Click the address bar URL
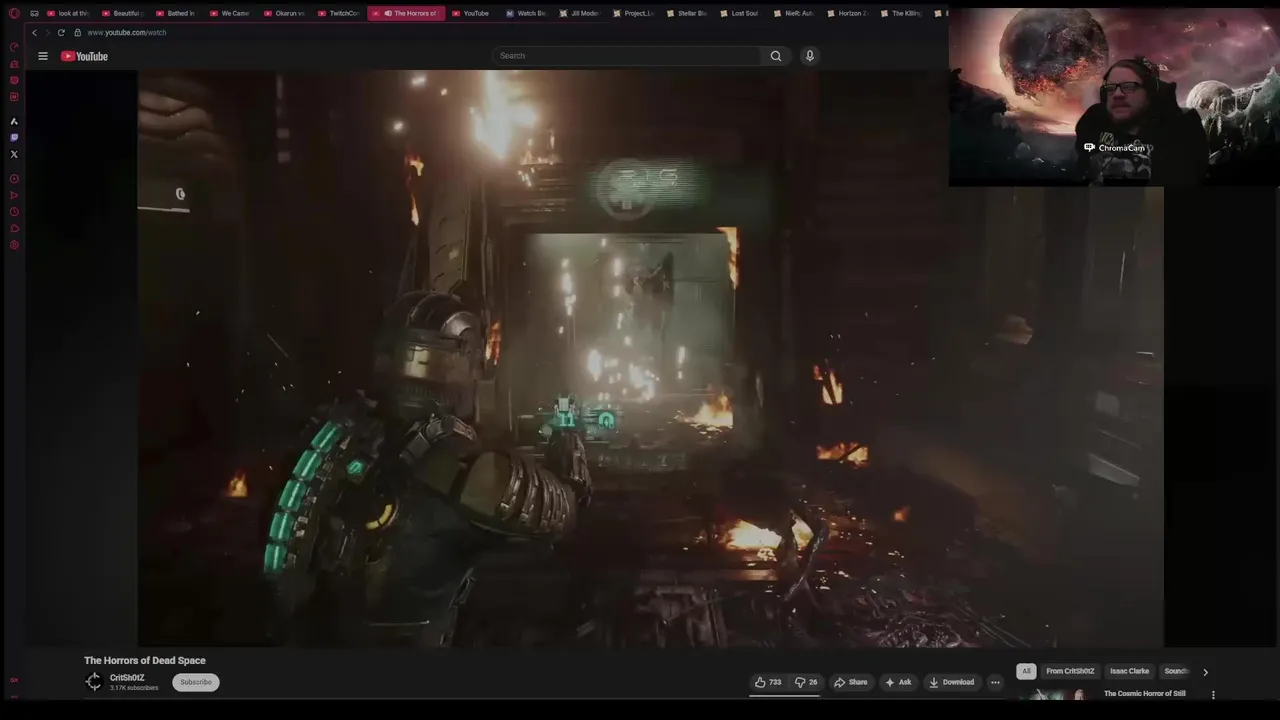The height and width of the screenshot is (720, 1280). 127,32
